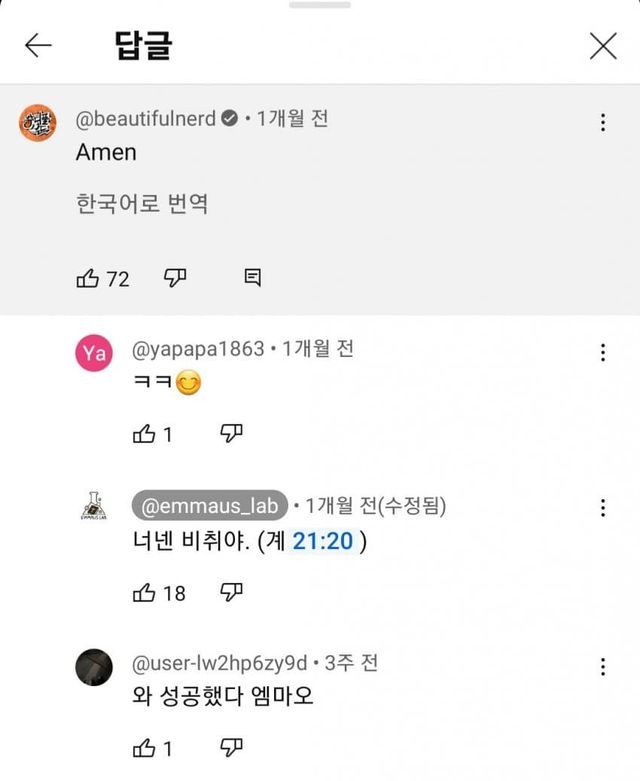
Task: Open more options for @yapapa1863 reply
Action: [603, 352]
